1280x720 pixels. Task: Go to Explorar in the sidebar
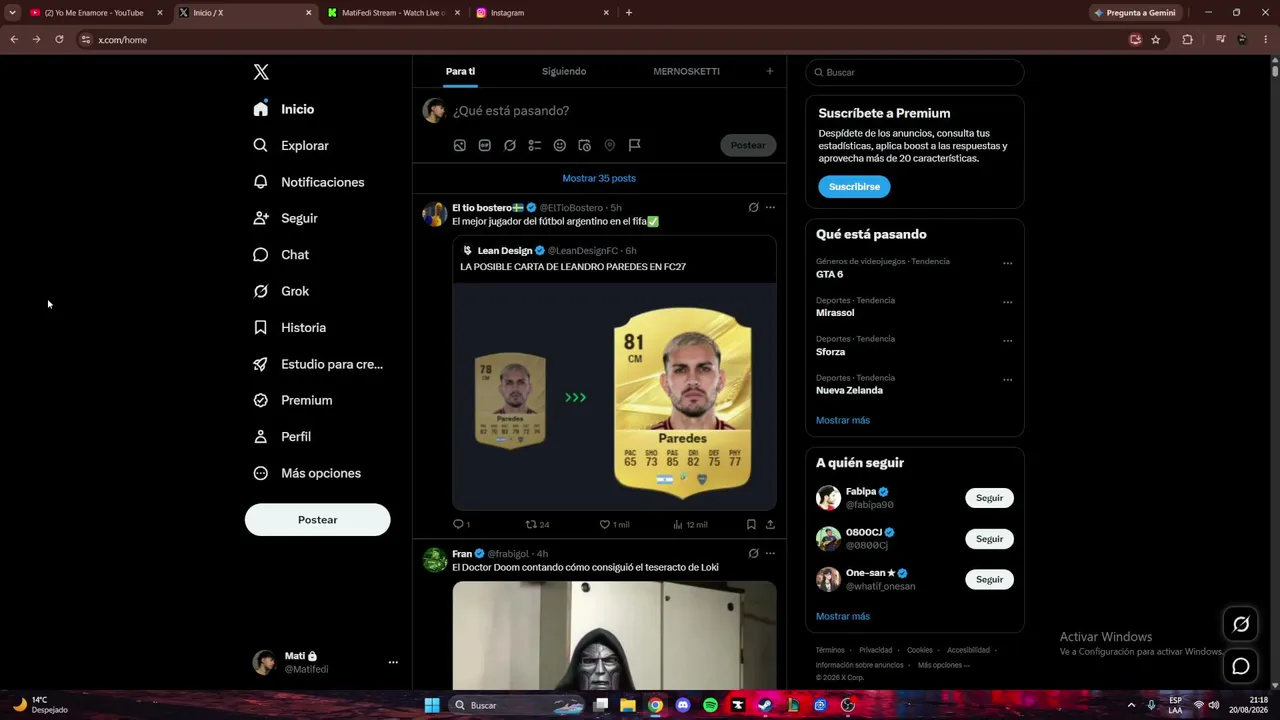click(x=291, y=146)
